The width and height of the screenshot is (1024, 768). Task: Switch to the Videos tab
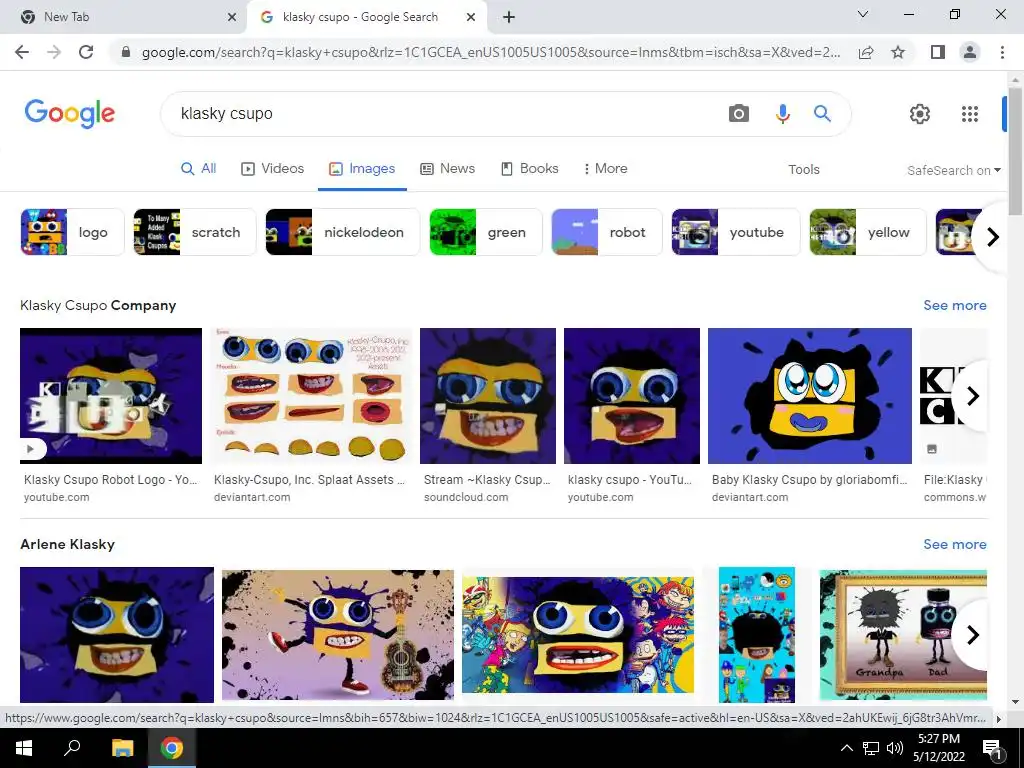click(272, 168)
